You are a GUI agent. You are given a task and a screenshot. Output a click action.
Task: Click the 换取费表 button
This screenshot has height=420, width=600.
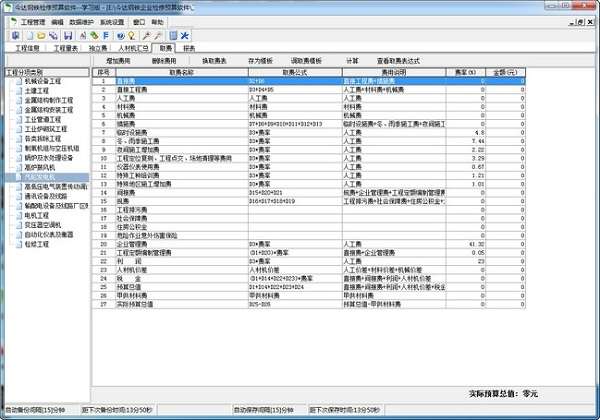click(x=214, y=61)
